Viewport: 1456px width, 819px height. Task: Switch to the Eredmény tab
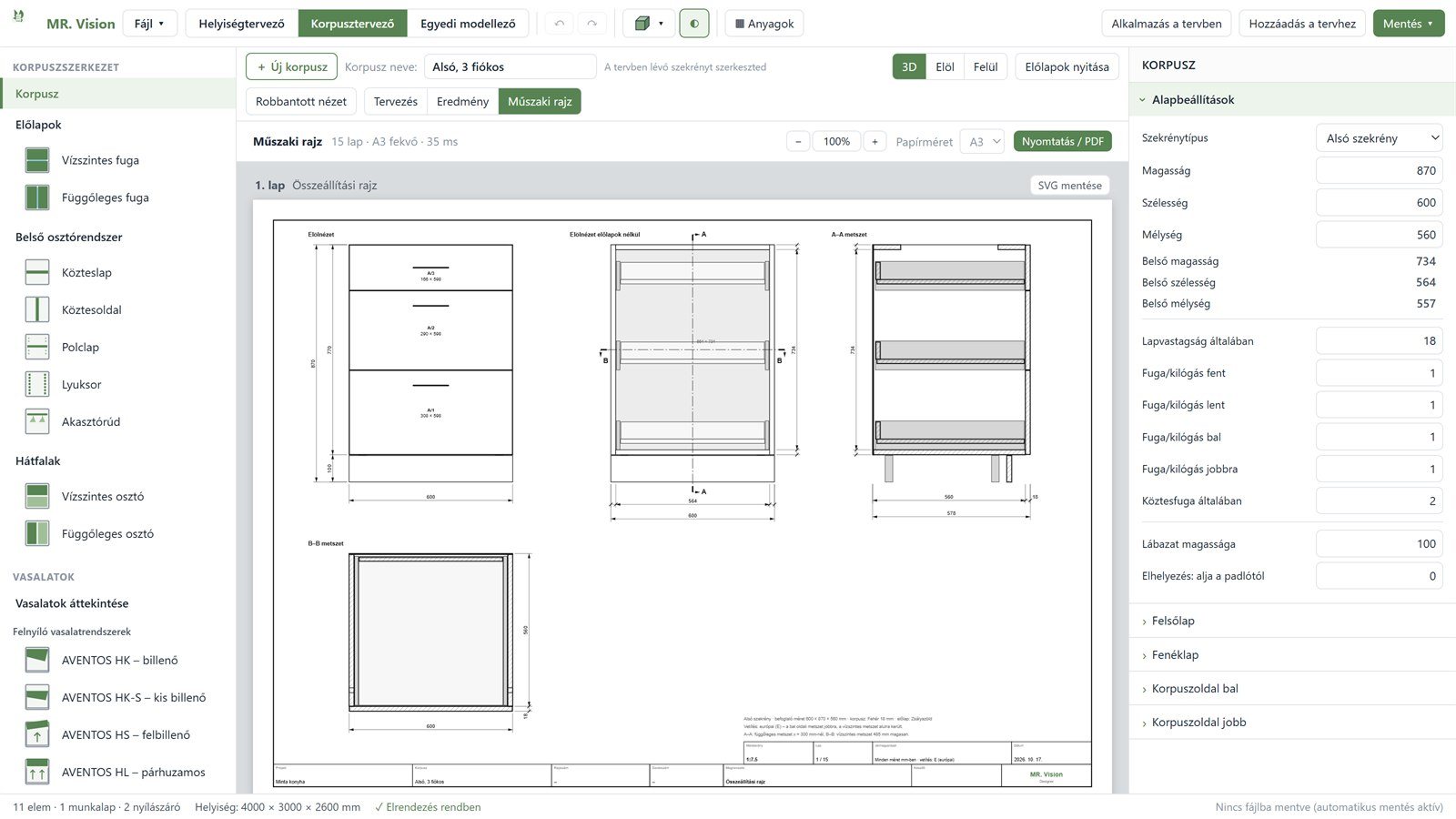point(462,101)
